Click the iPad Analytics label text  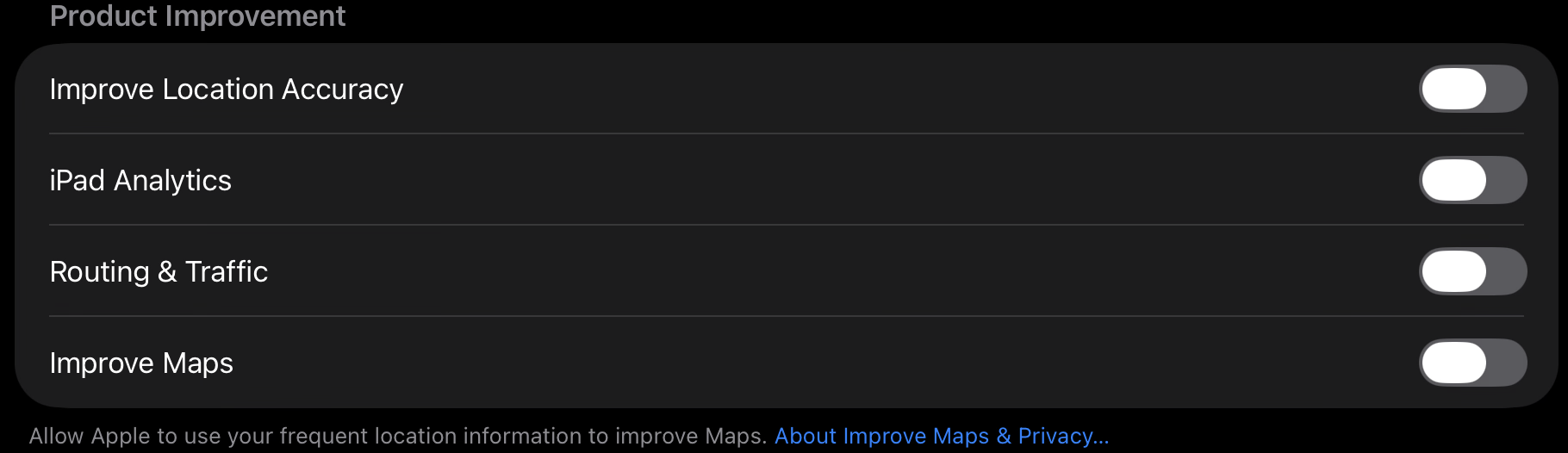pyautogui.click(x=140, y=181)
